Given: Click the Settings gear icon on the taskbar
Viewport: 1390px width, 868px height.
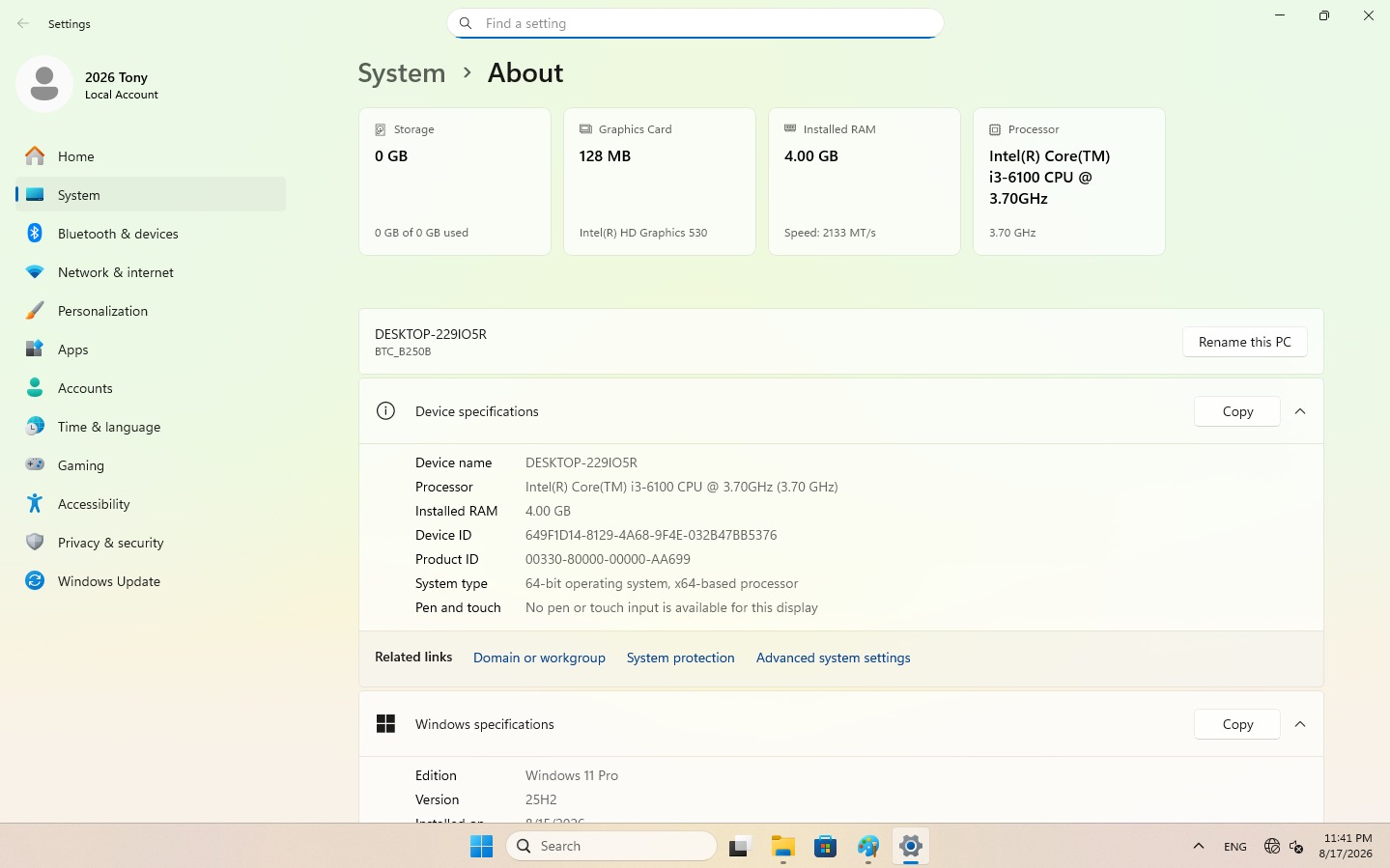Looking at the screenshot, I should 910,846.
